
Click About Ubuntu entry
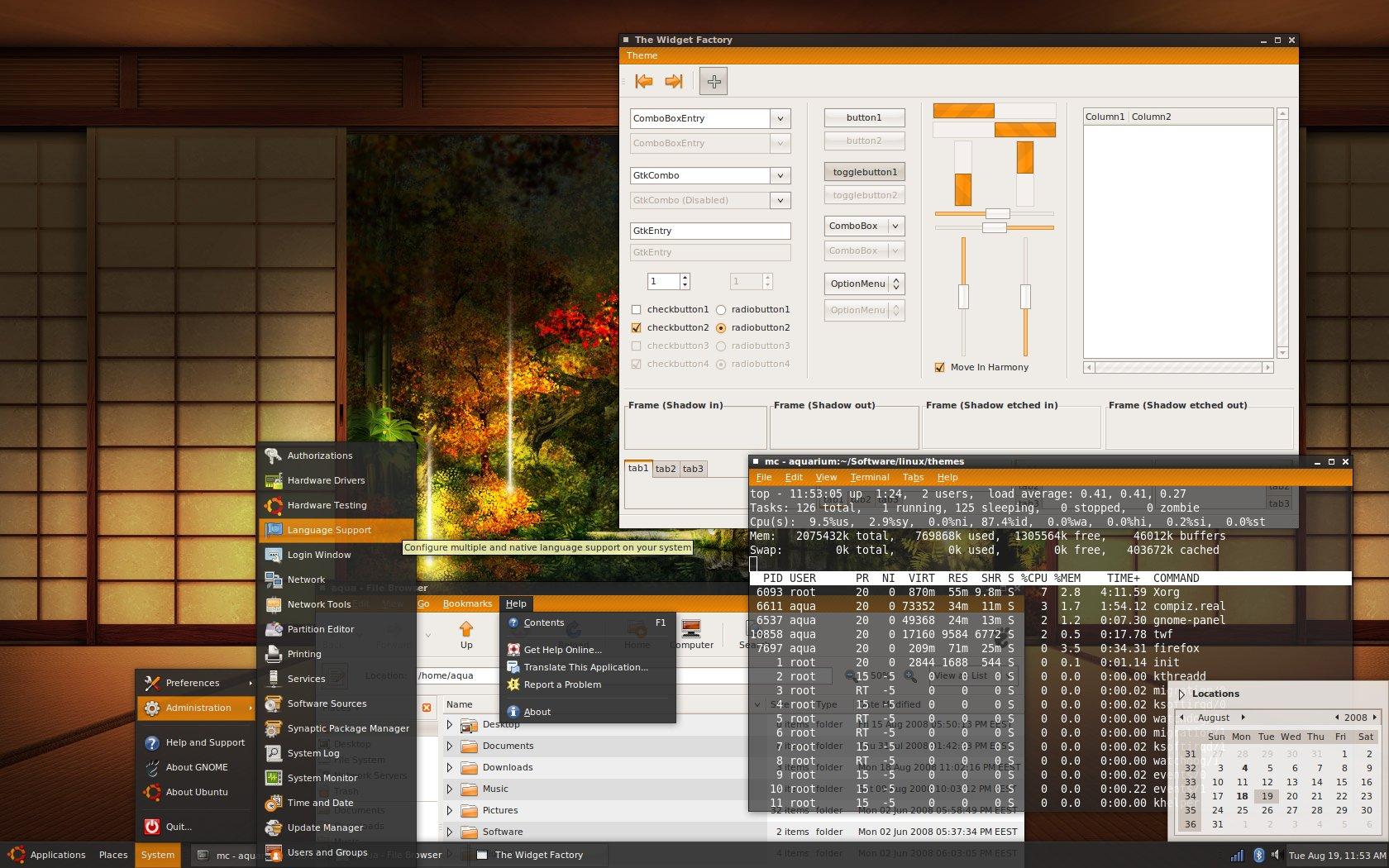(x=196, y=792)
